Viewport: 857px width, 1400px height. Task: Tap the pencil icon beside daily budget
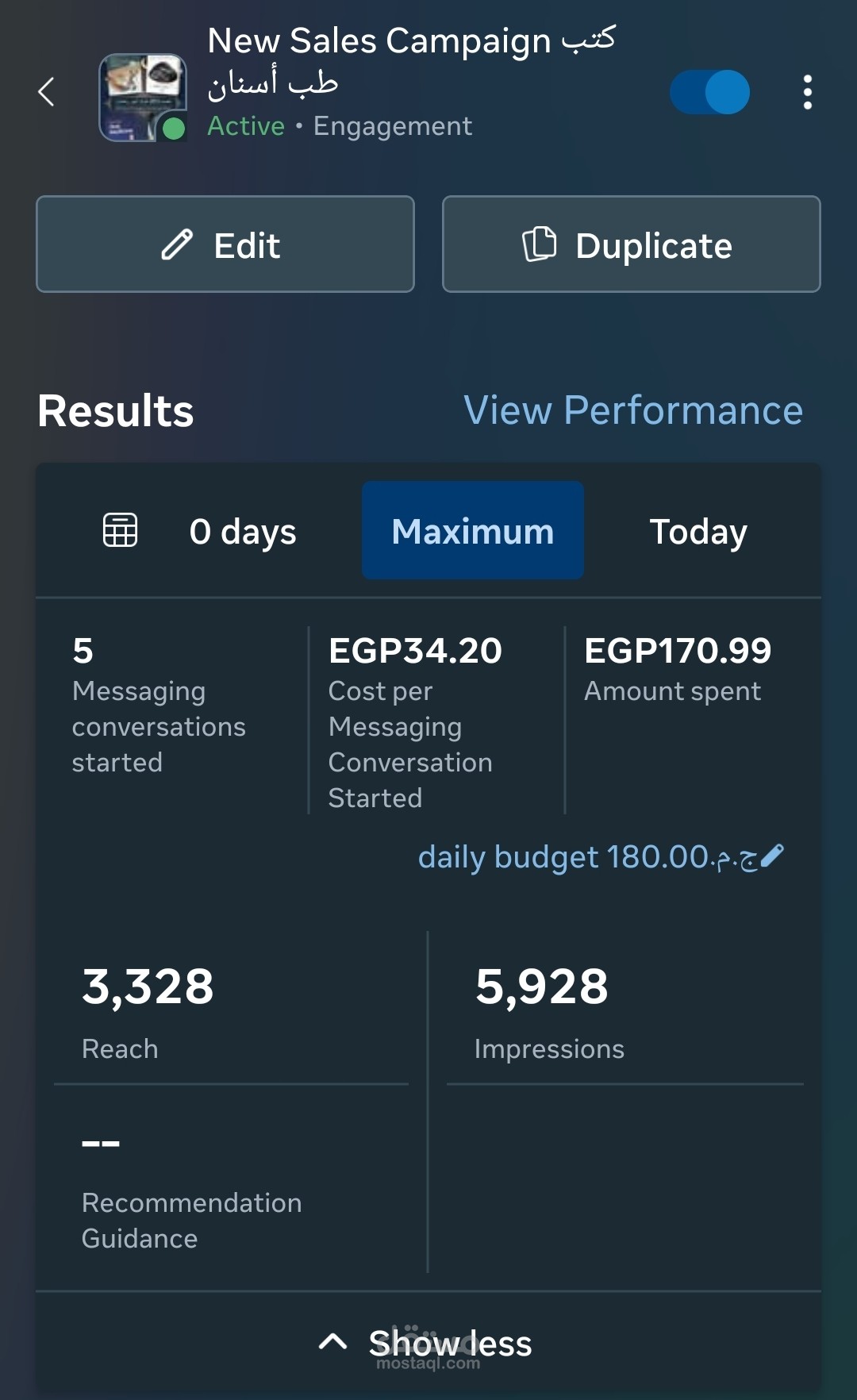tap(772, 856)
